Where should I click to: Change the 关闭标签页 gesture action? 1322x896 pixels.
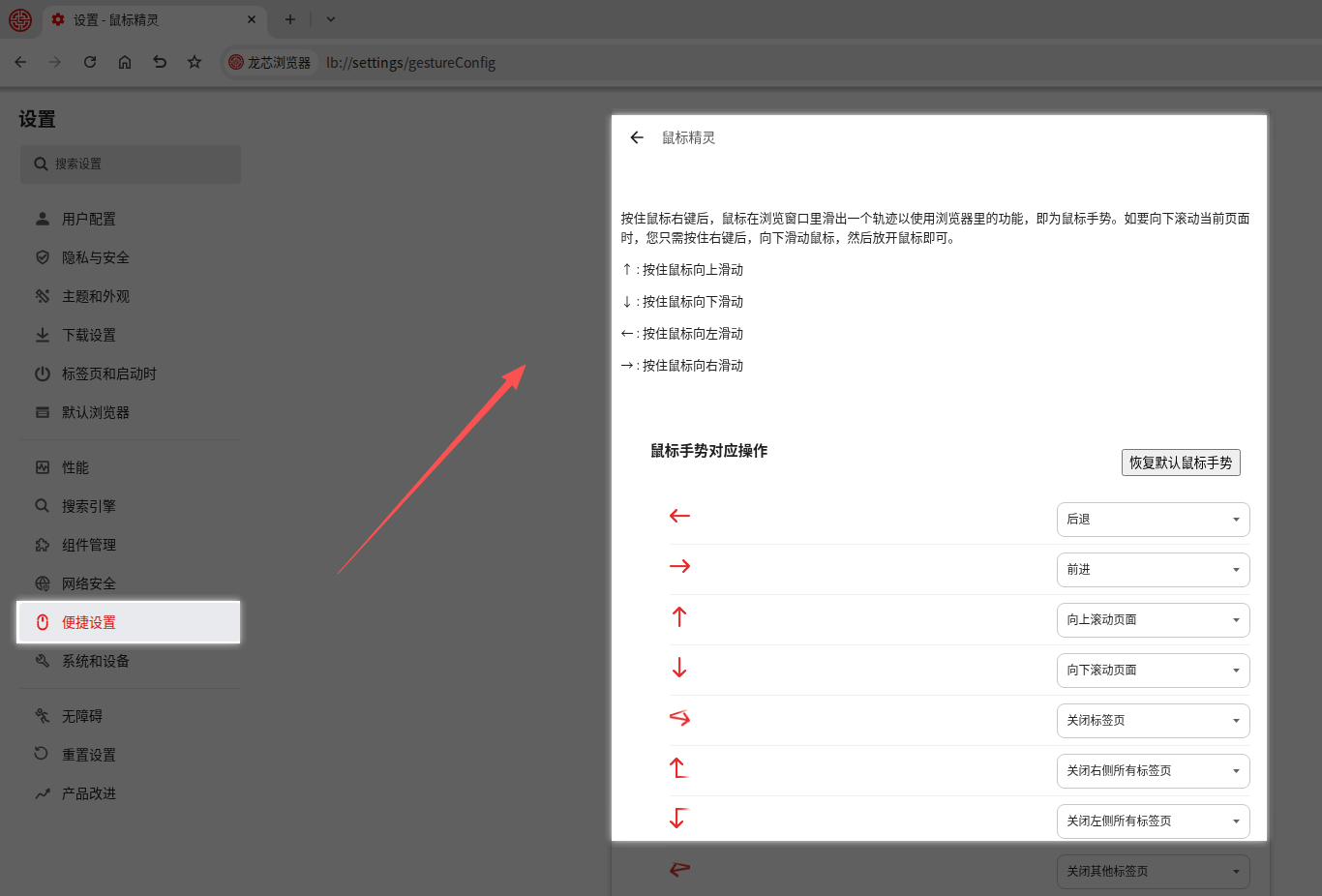tap(1152, 721)
